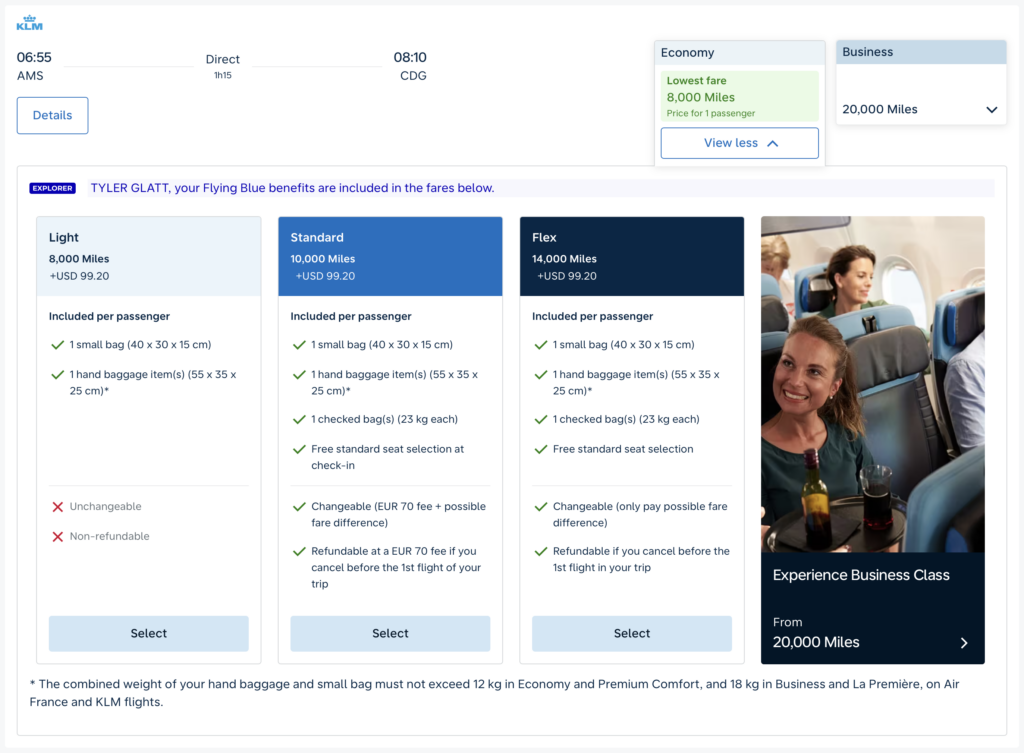Click the Direct 1h15 flight label
Image resolution: width=1024 pixels, height=753 pixels.
point(223,66)
